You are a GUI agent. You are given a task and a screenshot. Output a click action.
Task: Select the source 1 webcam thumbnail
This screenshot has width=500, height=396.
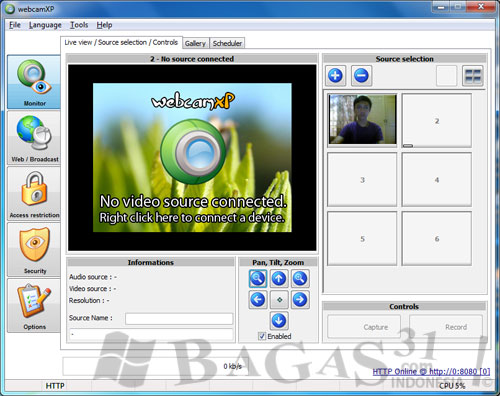362,119
